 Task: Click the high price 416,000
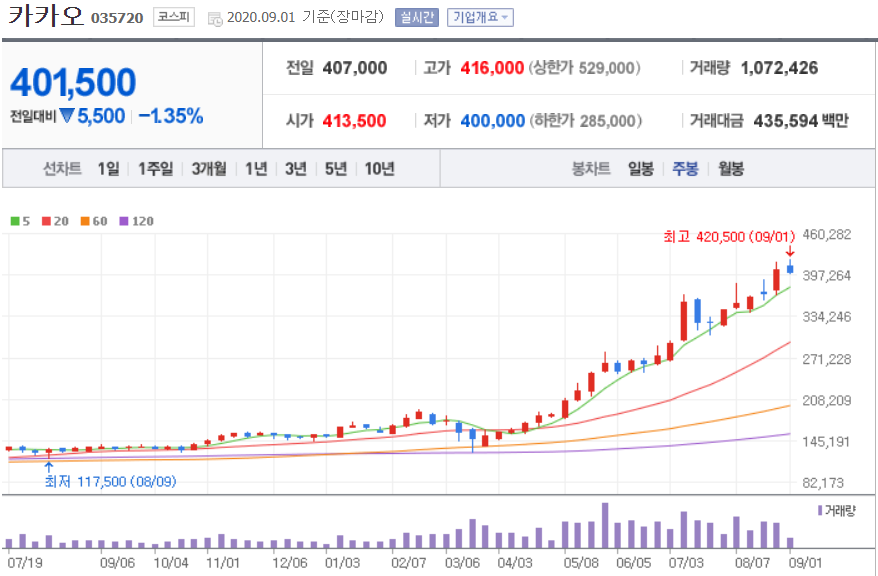point(492,68)
